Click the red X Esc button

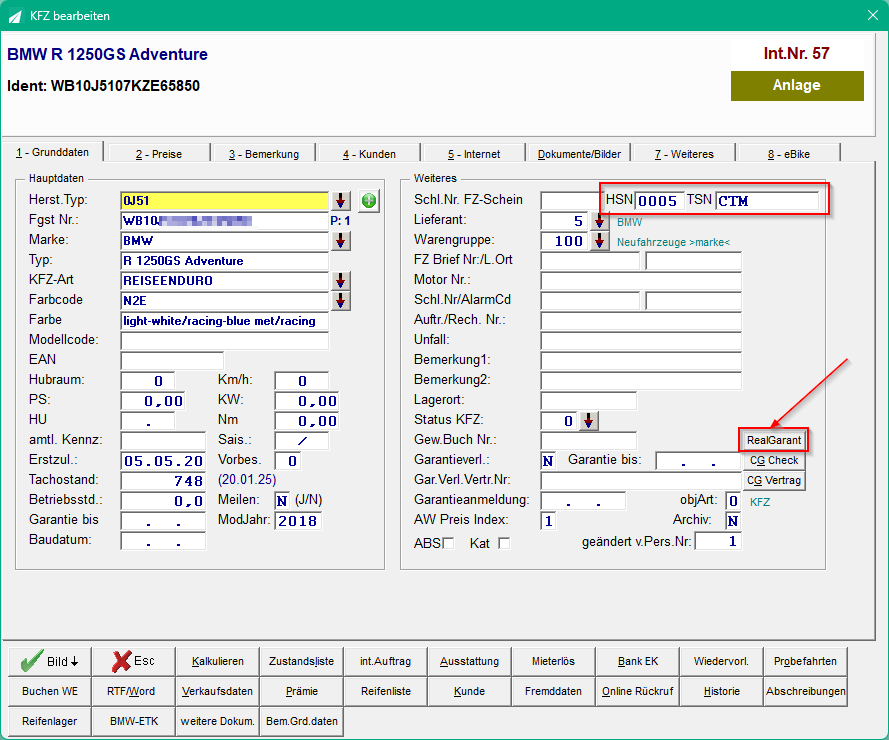coord(133,661)
